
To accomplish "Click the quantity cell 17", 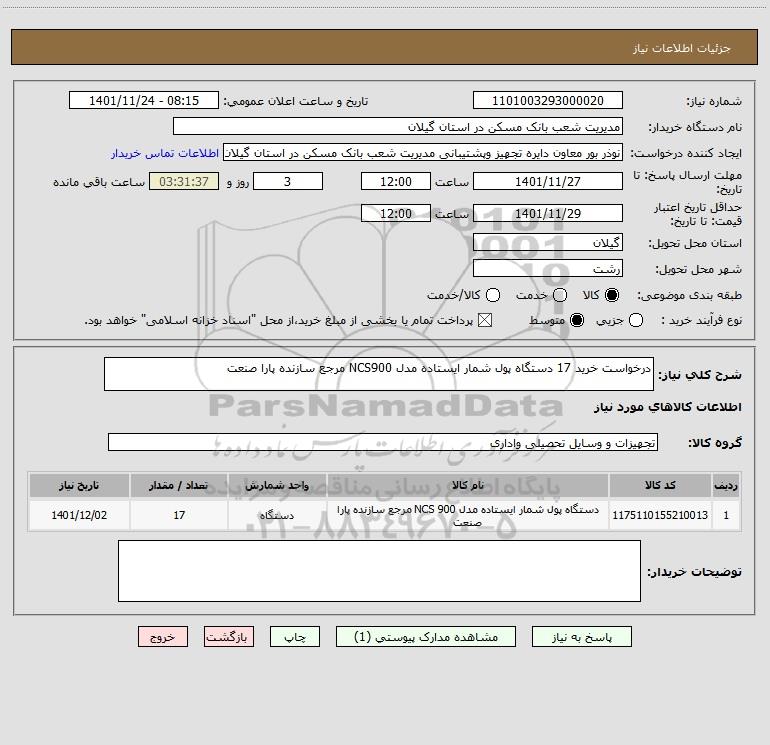I will click(179, 515).
